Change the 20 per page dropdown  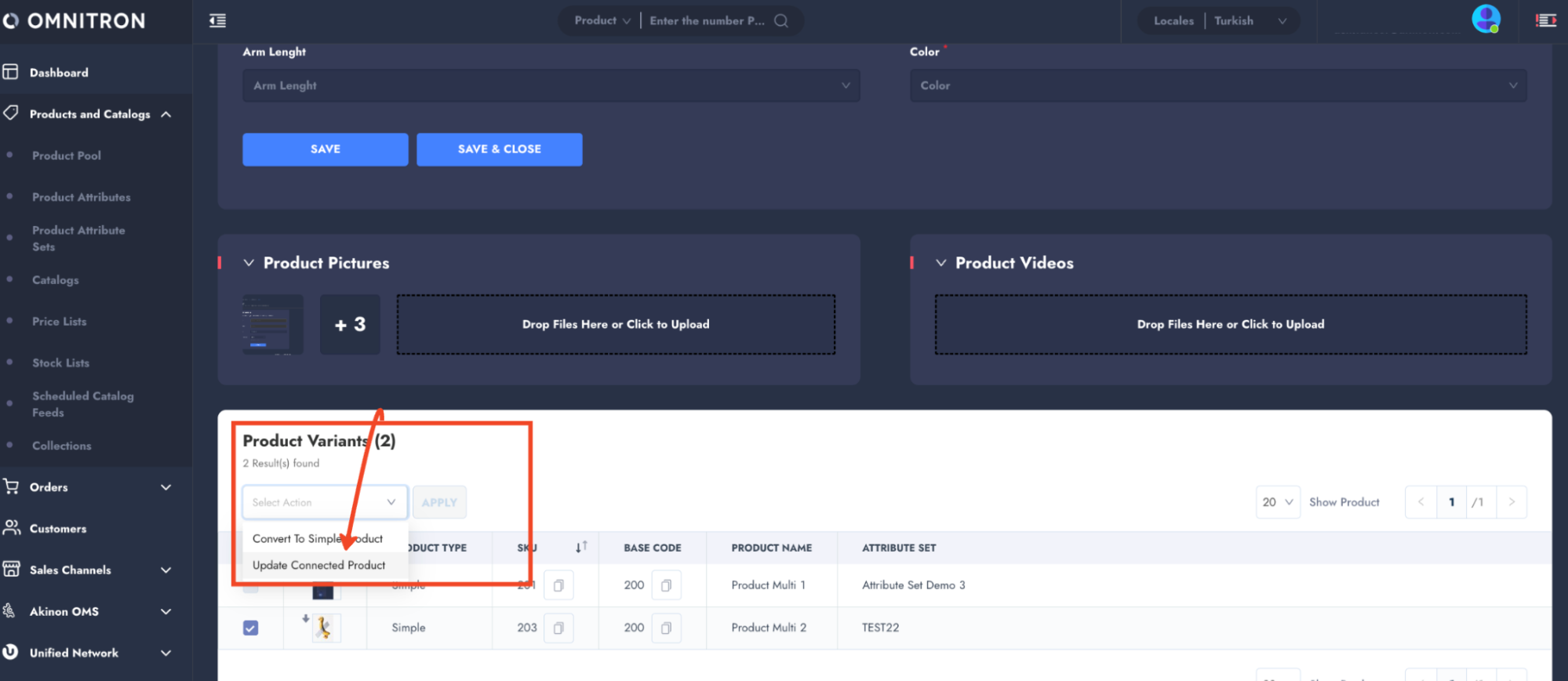coord(1277,502)
